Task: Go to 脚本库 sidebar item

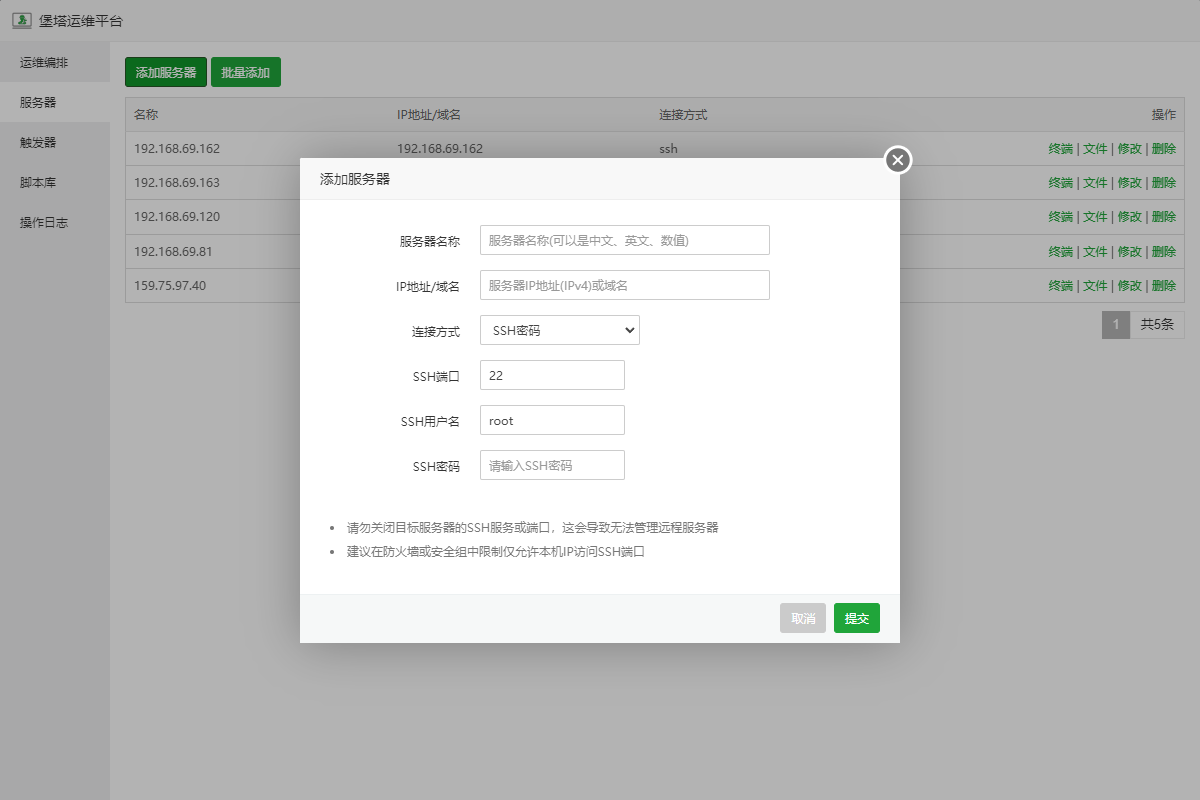Action: 38,182
